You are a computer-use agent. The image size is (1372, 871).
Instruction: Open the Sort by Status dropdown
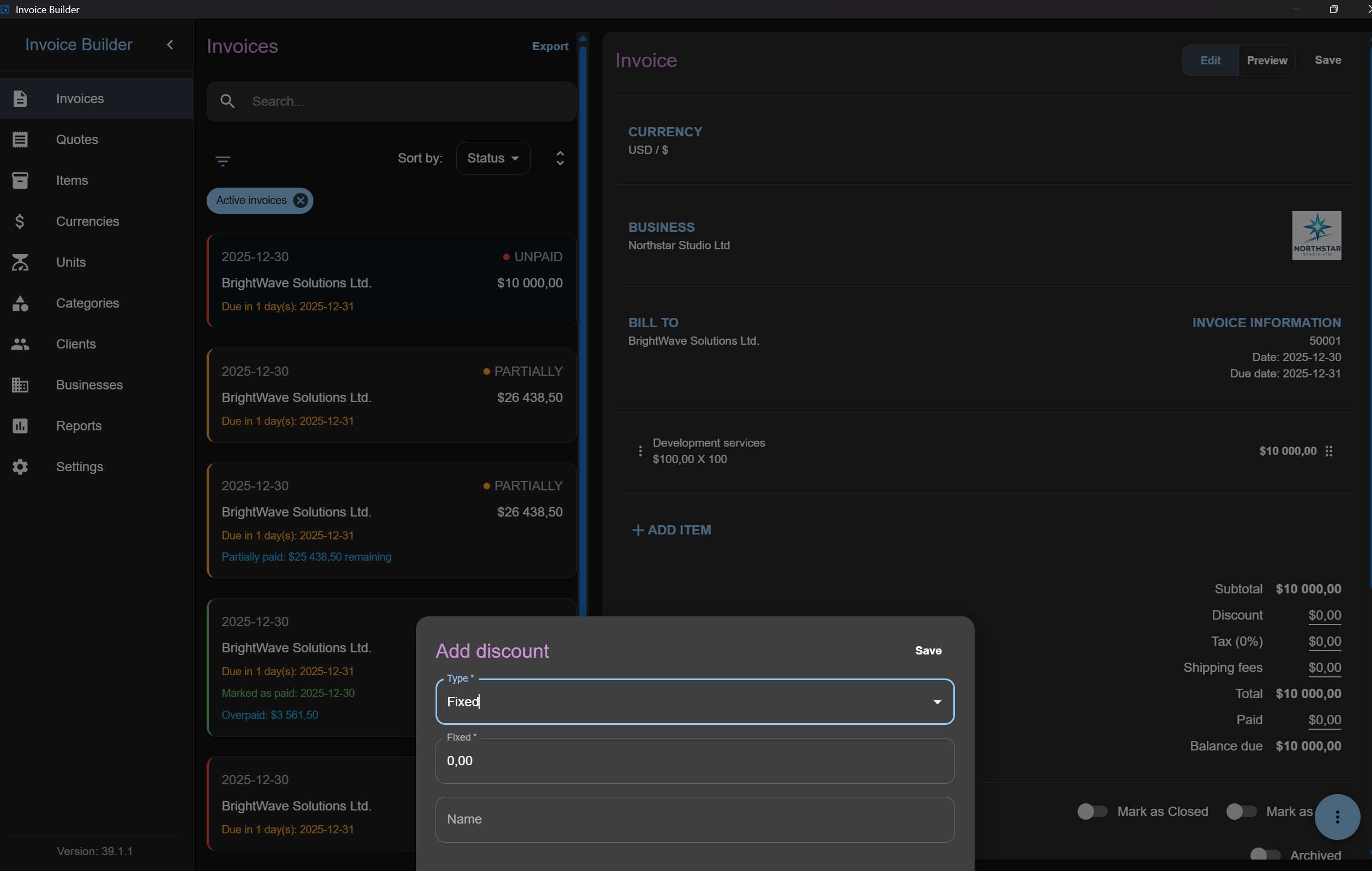pyautogui.click(x=493, y=158)
